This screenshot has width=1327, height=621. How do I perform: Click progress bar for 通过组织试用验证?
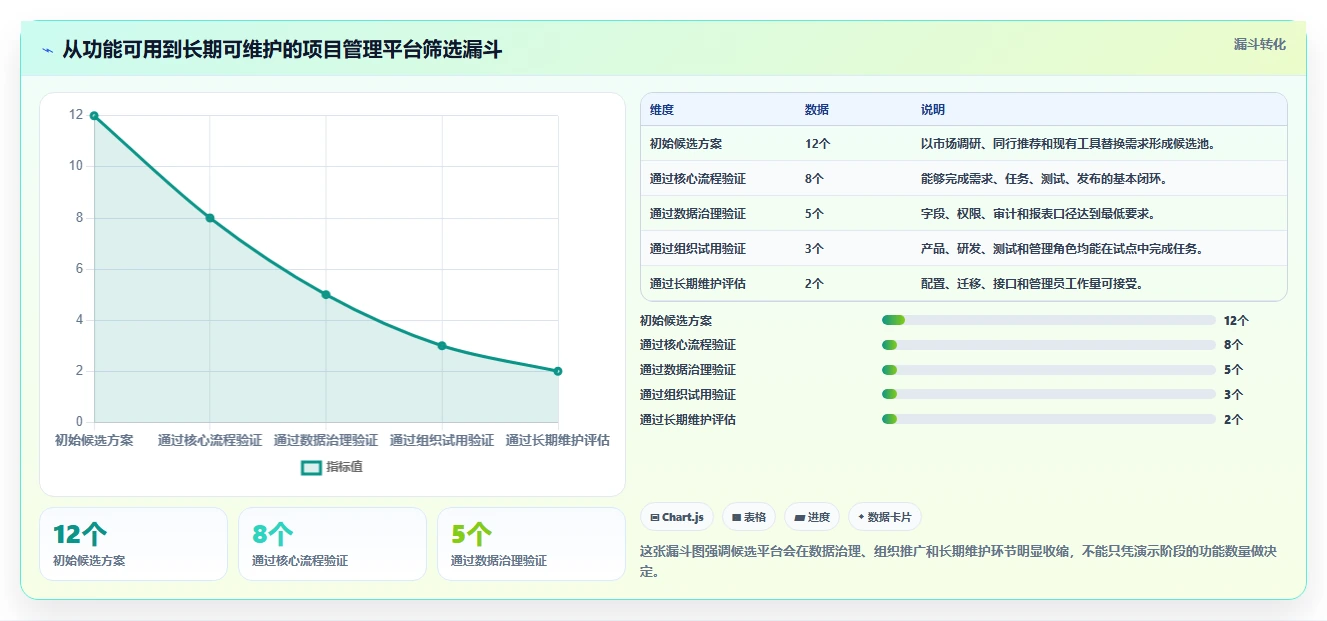[1048, 395]
